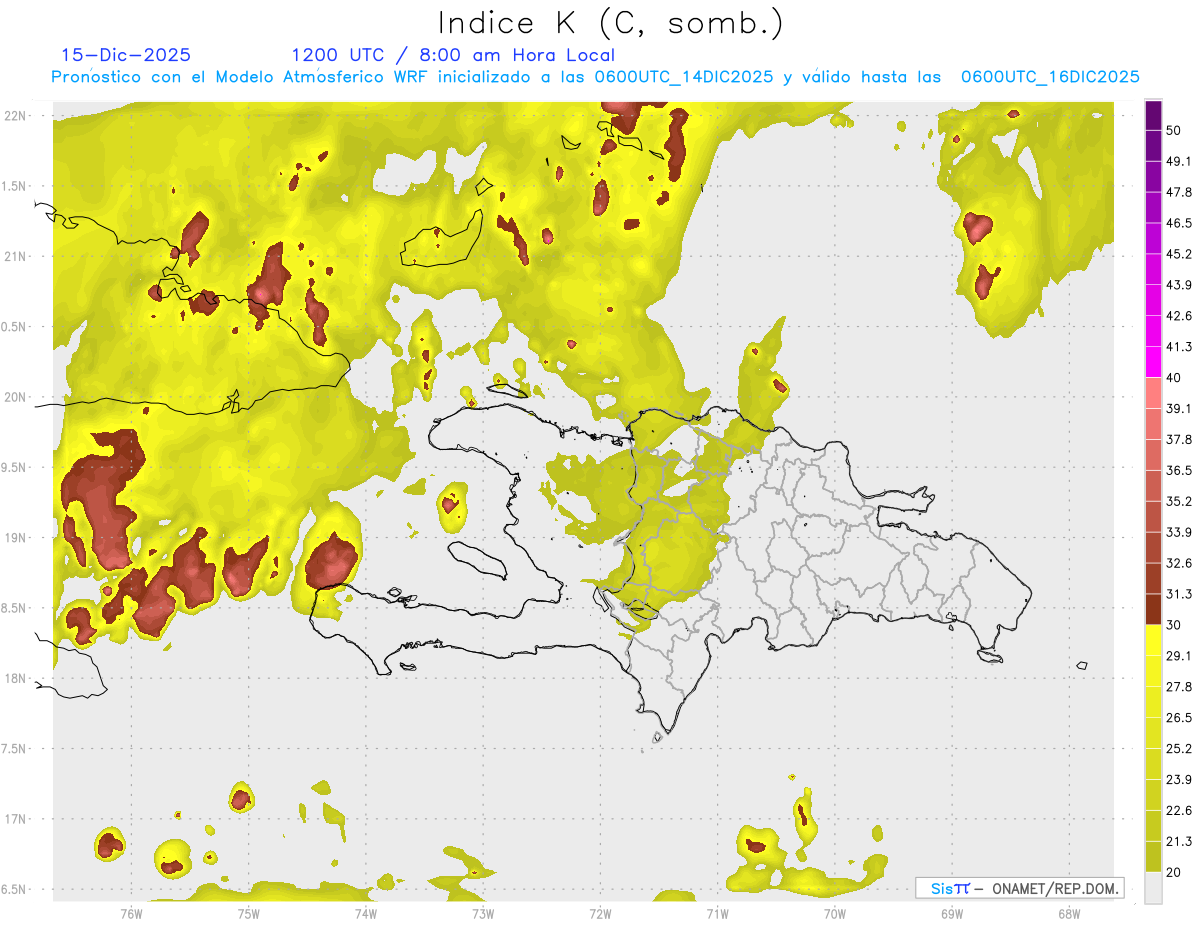Screen dimensions: 1200x927
Task: Click the 18N latitude label
Action: [16, 678]
